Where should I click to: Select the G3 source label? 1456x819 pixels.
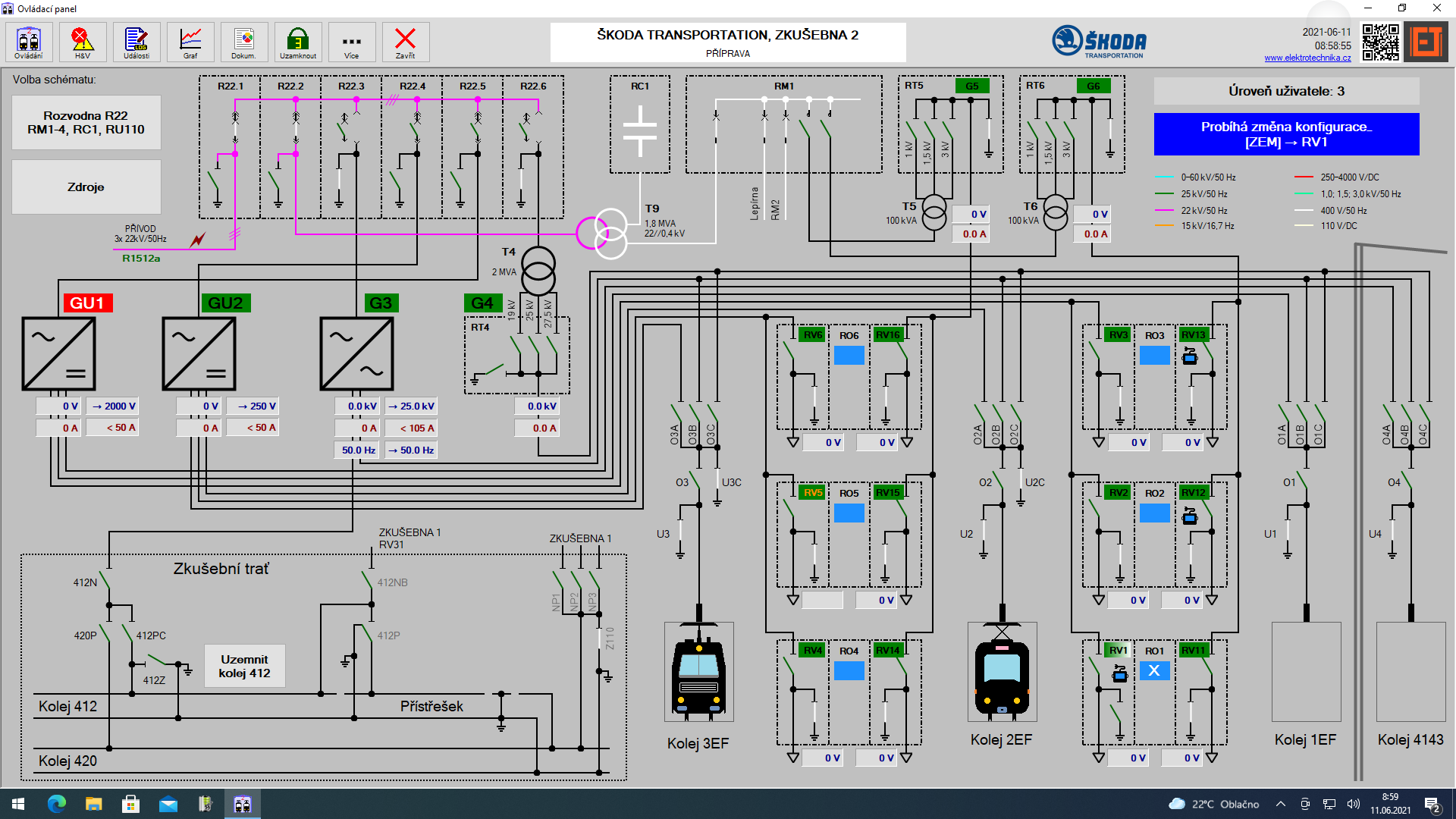pos(381,303)
